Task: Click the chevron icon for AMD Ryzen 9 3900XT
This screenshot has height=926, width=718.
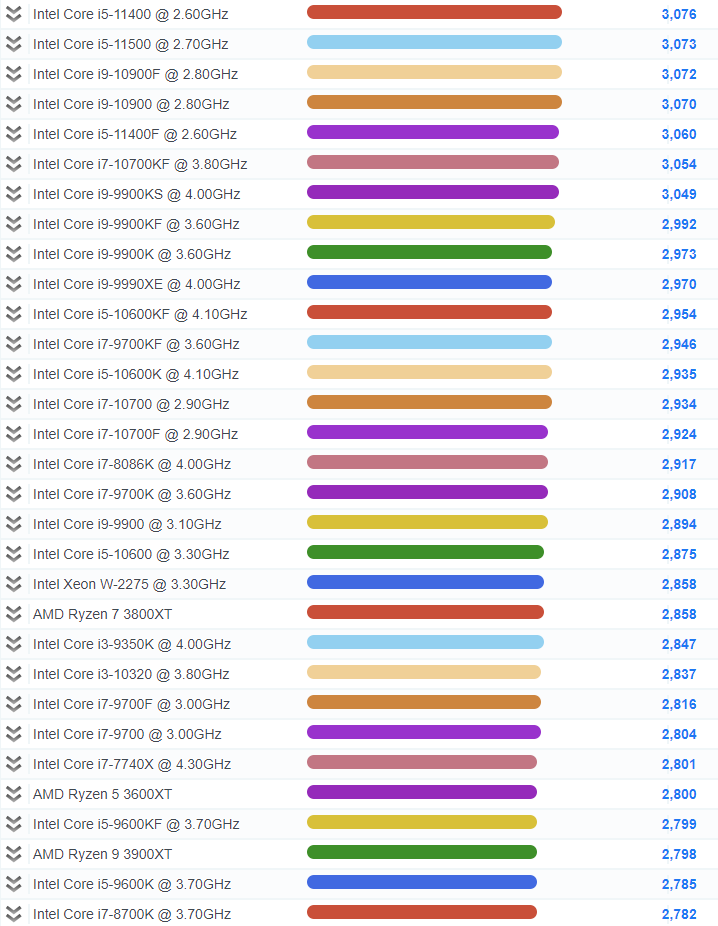Action: (x=13, y=854)
